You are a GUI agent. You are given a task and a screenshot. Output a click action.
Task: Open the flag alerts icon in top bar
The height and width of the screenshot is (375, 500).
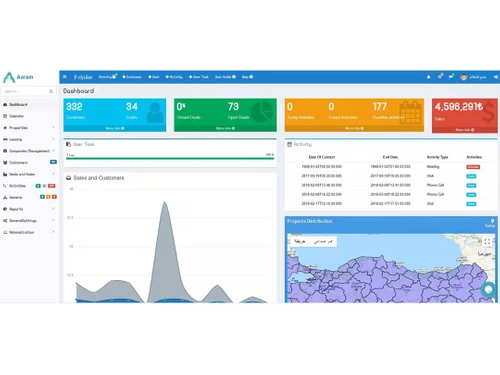pos(451,76)
